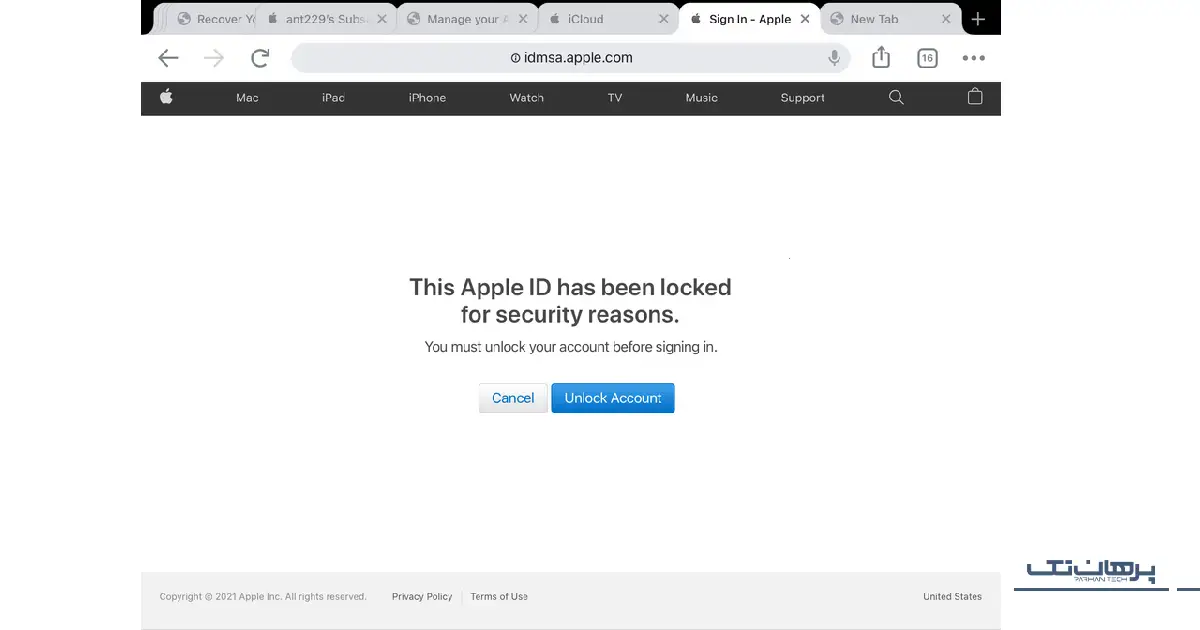Click the Unlock Account button
1200x630 pixels.
click(613, 398)
